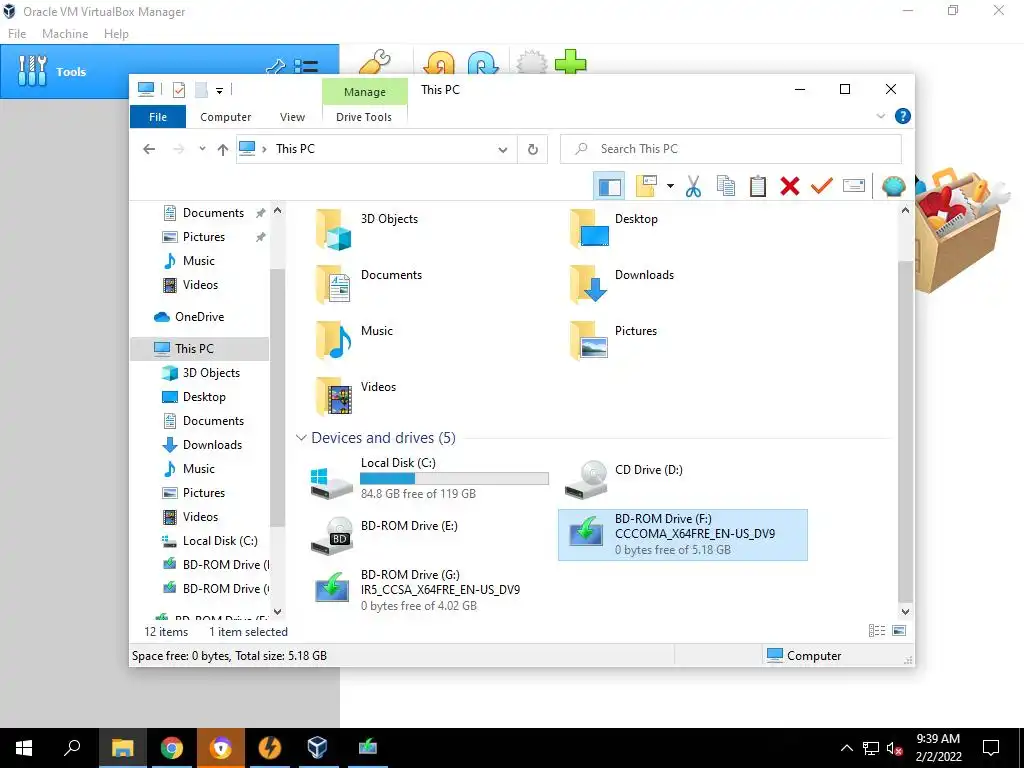Click Tools in VirtualBox Manager
Image resolution: width=1024 pixels, height=768 pixels.
71,72
